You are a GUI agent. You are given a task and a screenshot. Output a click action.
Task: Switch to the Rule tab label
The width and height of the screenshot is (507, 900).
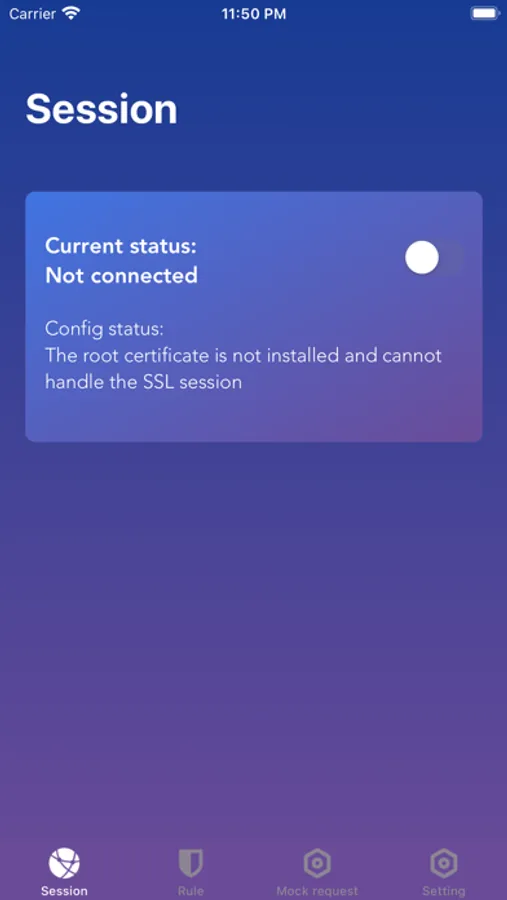pyautogui.click(x=191, y=891)
